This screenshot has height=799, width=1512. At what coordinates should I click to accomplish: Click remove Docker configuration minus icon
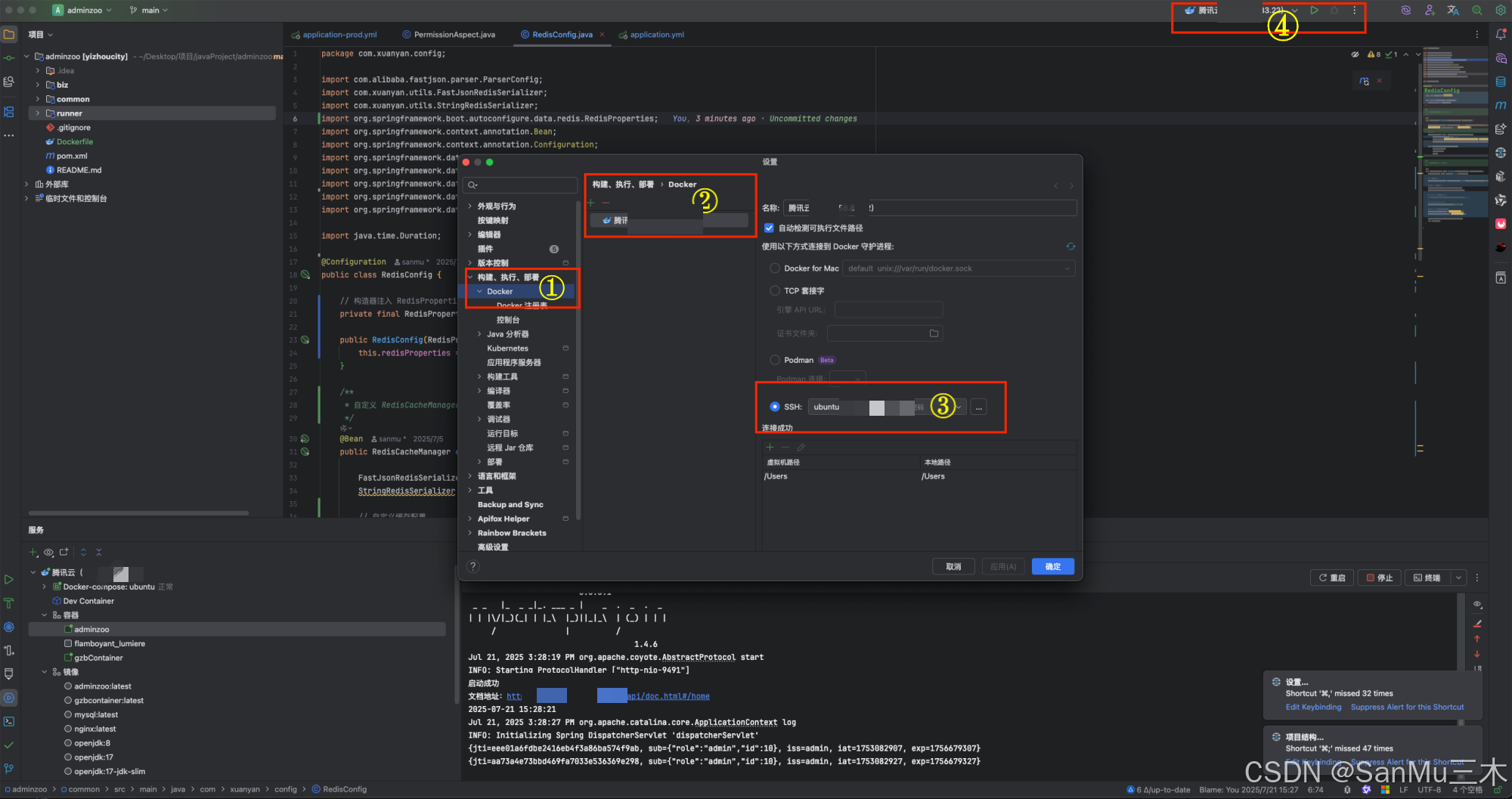[606, 203]
